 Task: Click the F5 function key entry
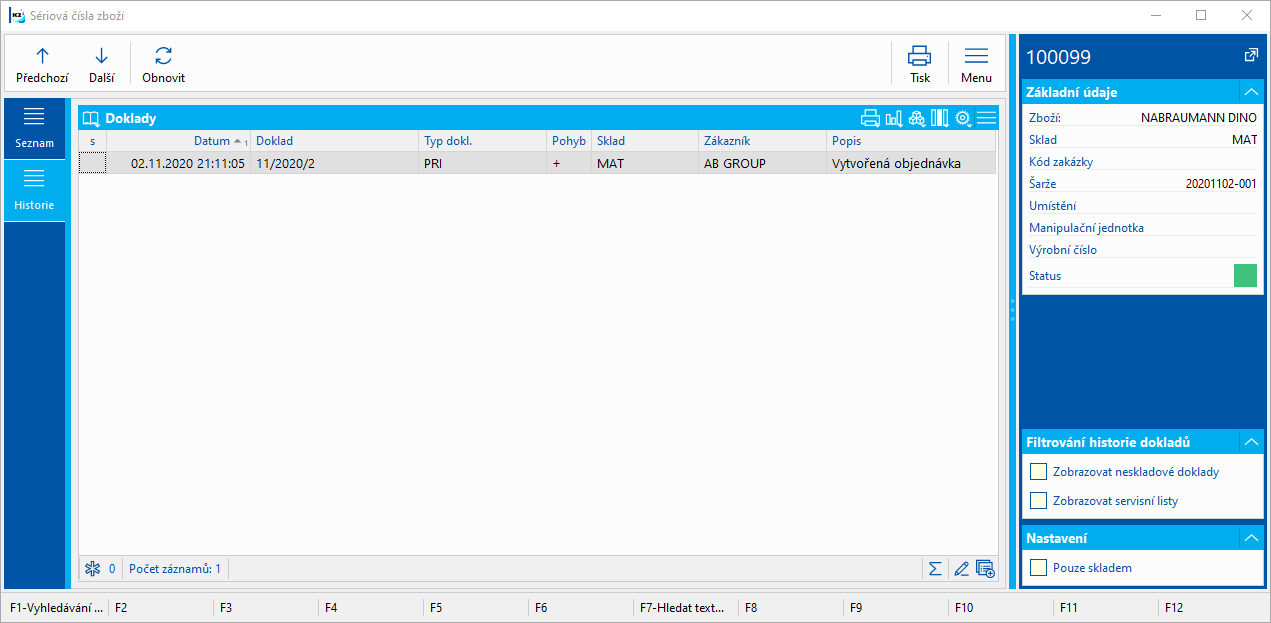476,607
